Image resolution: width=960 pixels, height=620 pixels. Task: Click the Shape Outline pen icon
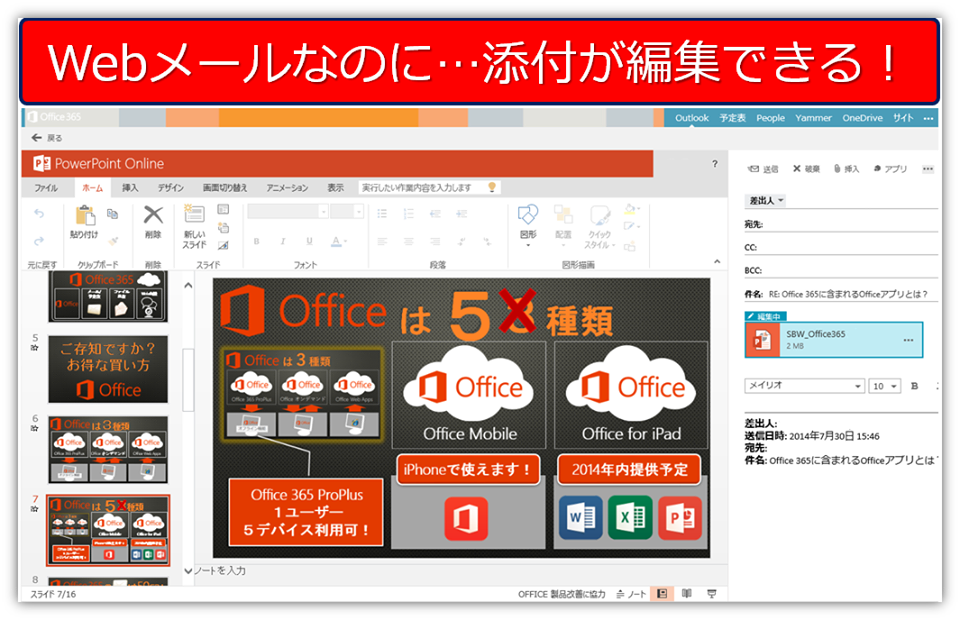[631, 227]
